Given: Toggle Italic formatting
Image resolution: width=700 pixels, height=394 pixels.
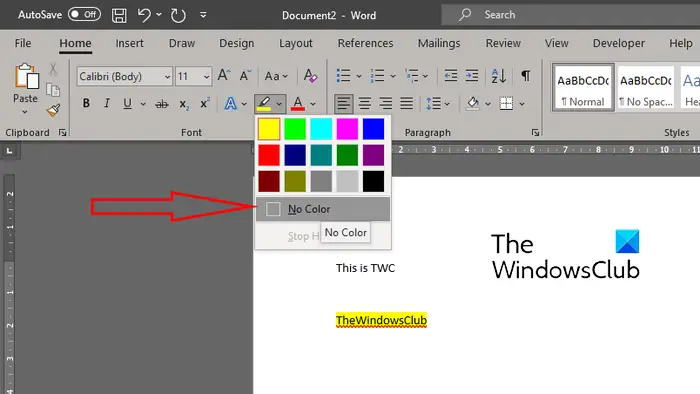Looking at the screenshot, I should pos(106,104).
